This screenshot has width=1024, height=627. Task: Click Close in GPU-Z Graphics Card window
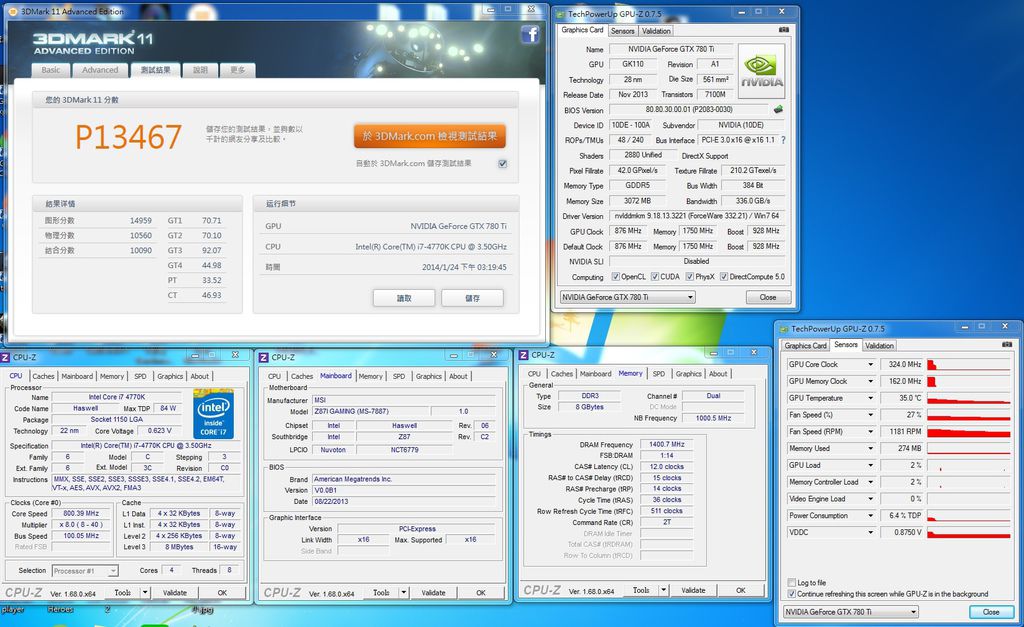[x=768, y=297]
